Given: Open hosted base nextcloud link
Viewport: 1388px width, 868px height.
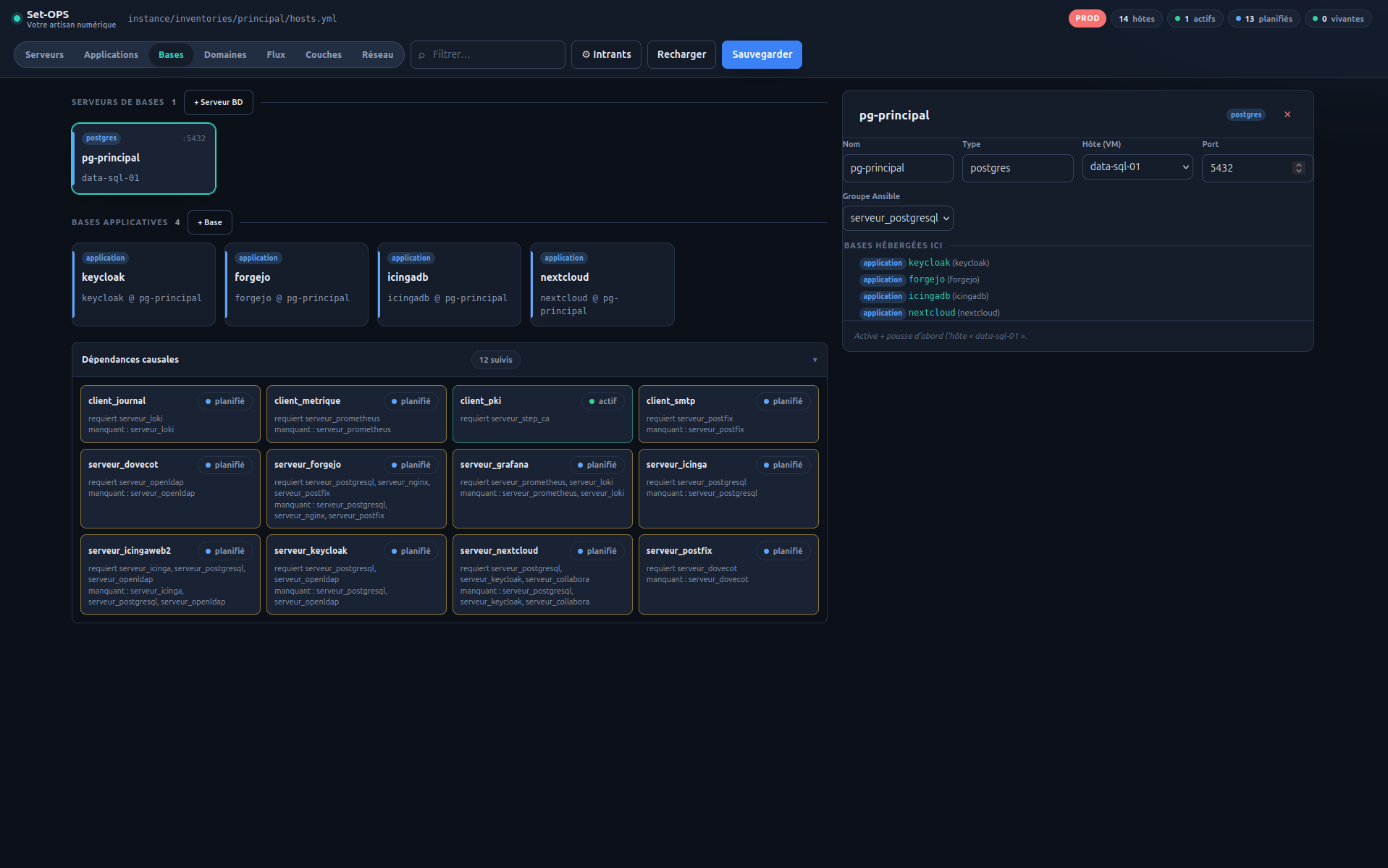Looking at the screenshot, I should [x=932, y=313].
